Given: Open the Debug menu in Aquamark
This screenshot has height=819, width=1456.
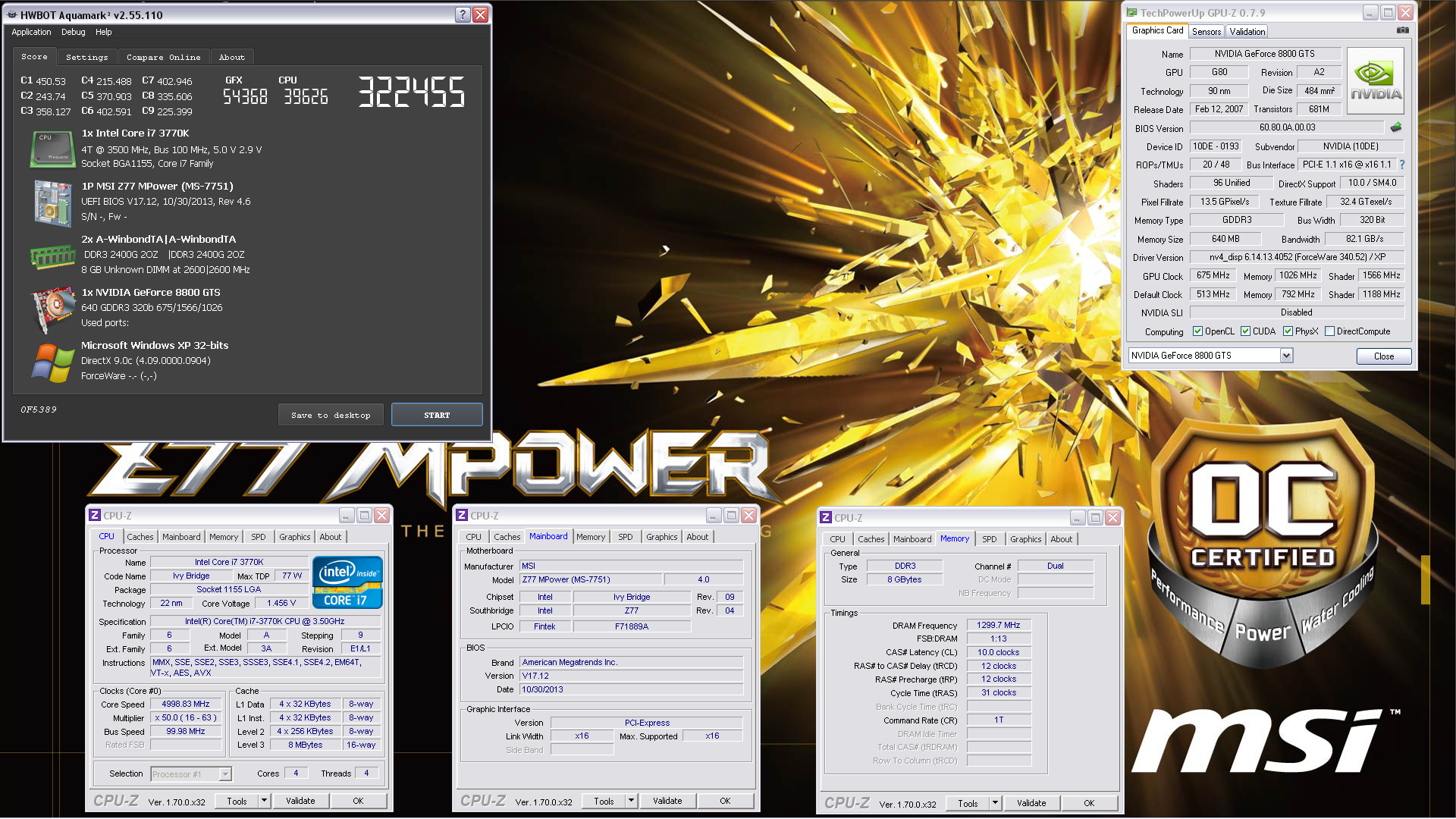Looking at the screenshot, I should pos(73,32).
